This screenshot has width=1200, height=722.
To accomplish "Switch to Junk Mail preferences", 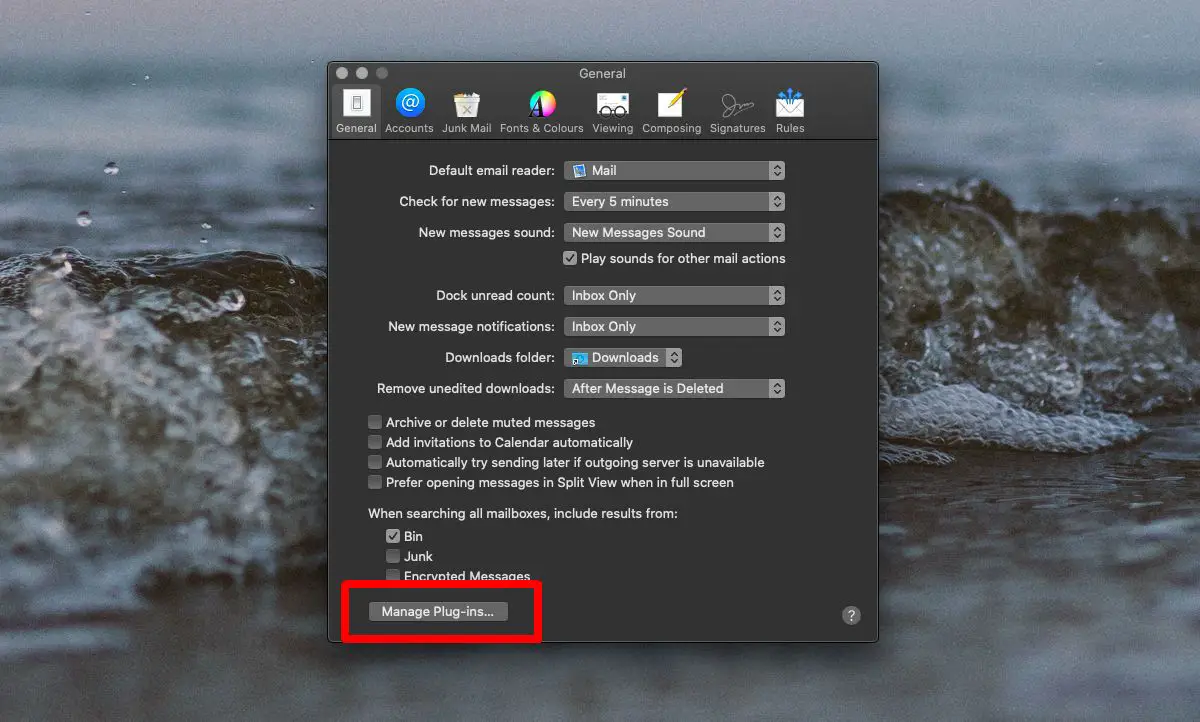I will [467, 104].
